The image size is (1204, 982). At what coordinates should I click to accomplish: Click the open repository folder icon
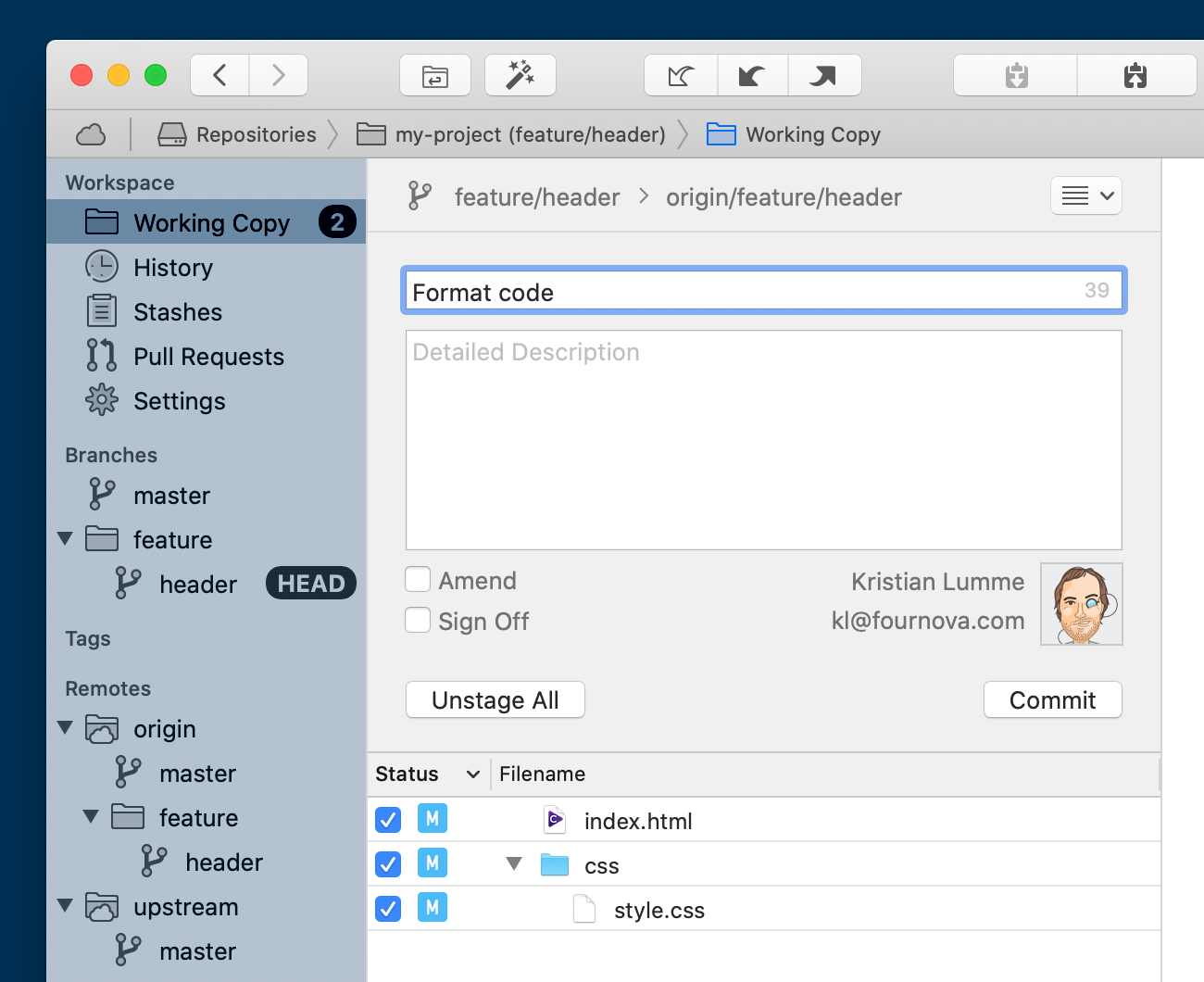(435, 75)
